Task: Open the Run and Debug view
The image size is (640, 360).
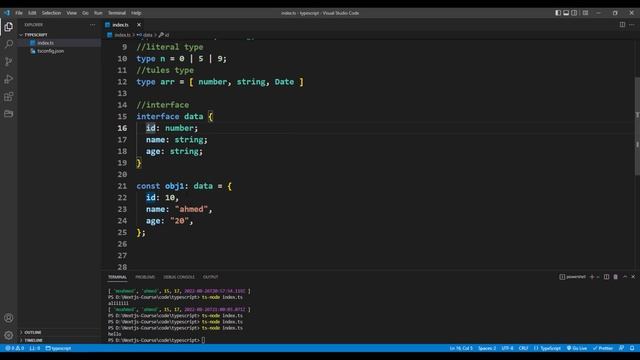Action: point(9,79)
